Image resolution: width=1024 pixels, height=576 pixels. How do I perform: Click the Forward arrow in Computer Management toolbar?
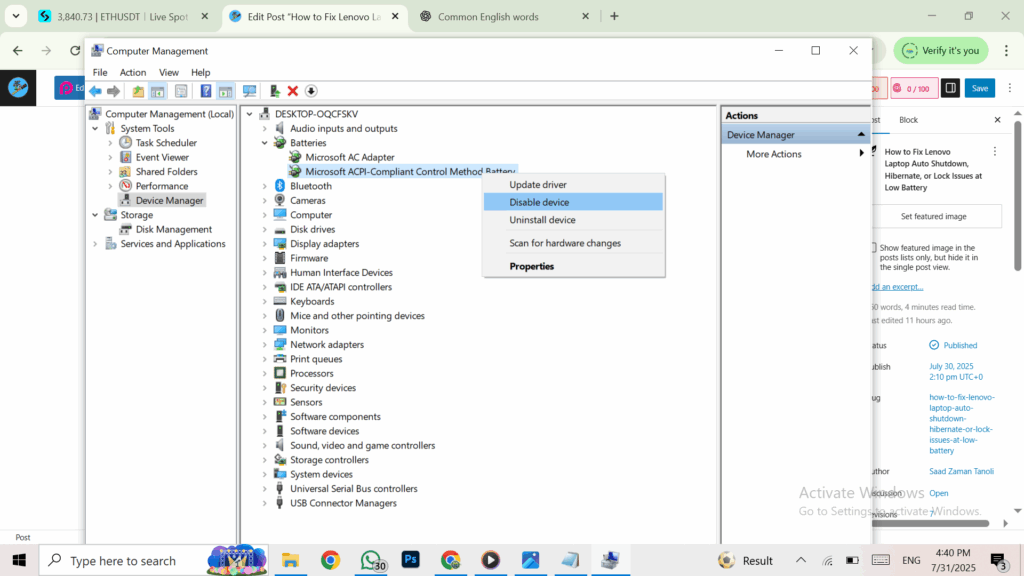(x=114, y=91)
